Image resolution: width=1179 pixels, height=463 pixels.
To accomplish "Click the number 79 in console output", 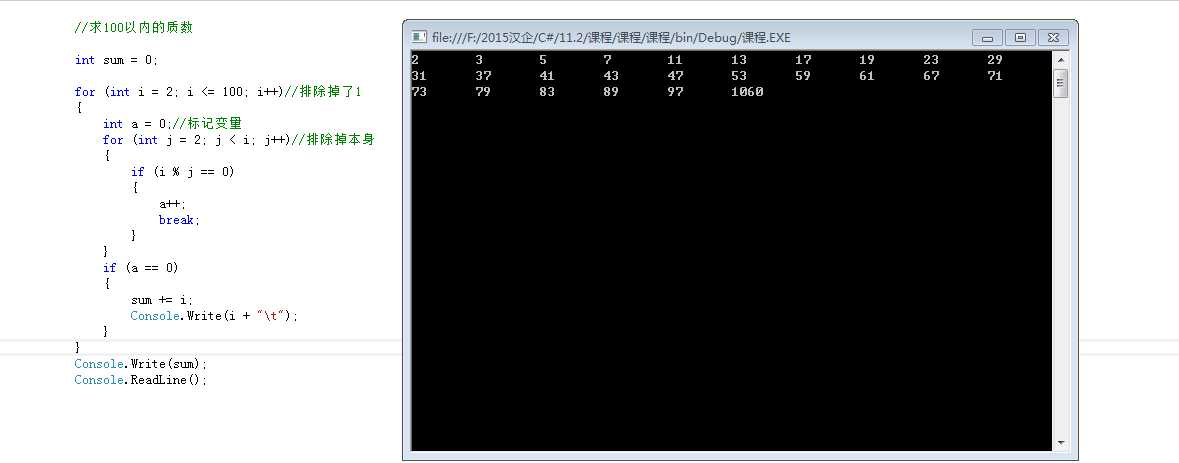I will point(483,92).
